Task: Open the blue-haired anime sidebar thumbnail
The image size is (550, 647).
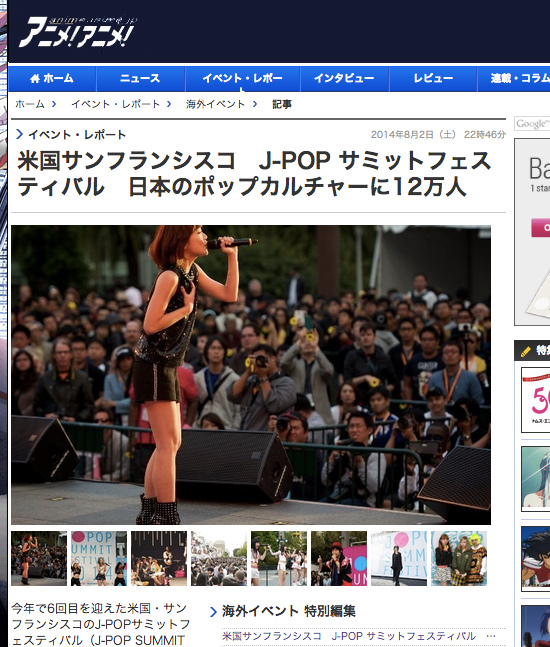Action: [x=536, y=479]
